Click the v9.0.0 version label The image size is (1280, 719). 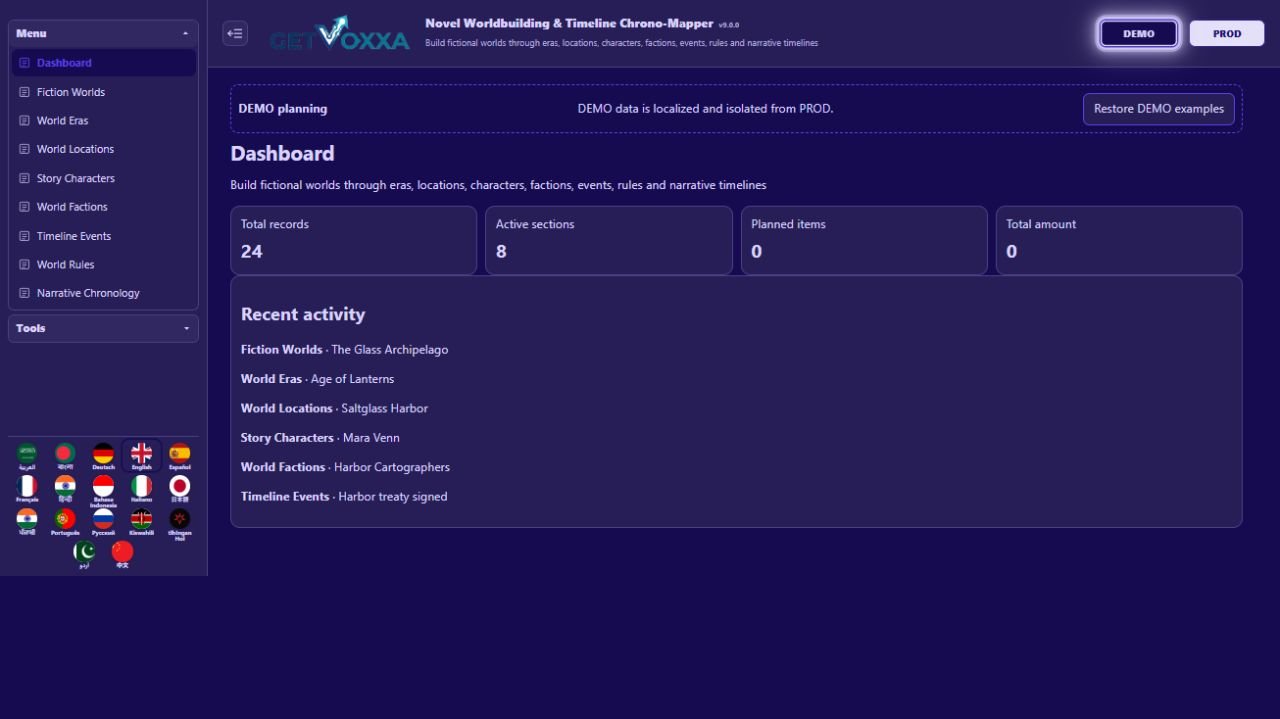(x=729, y=25)
